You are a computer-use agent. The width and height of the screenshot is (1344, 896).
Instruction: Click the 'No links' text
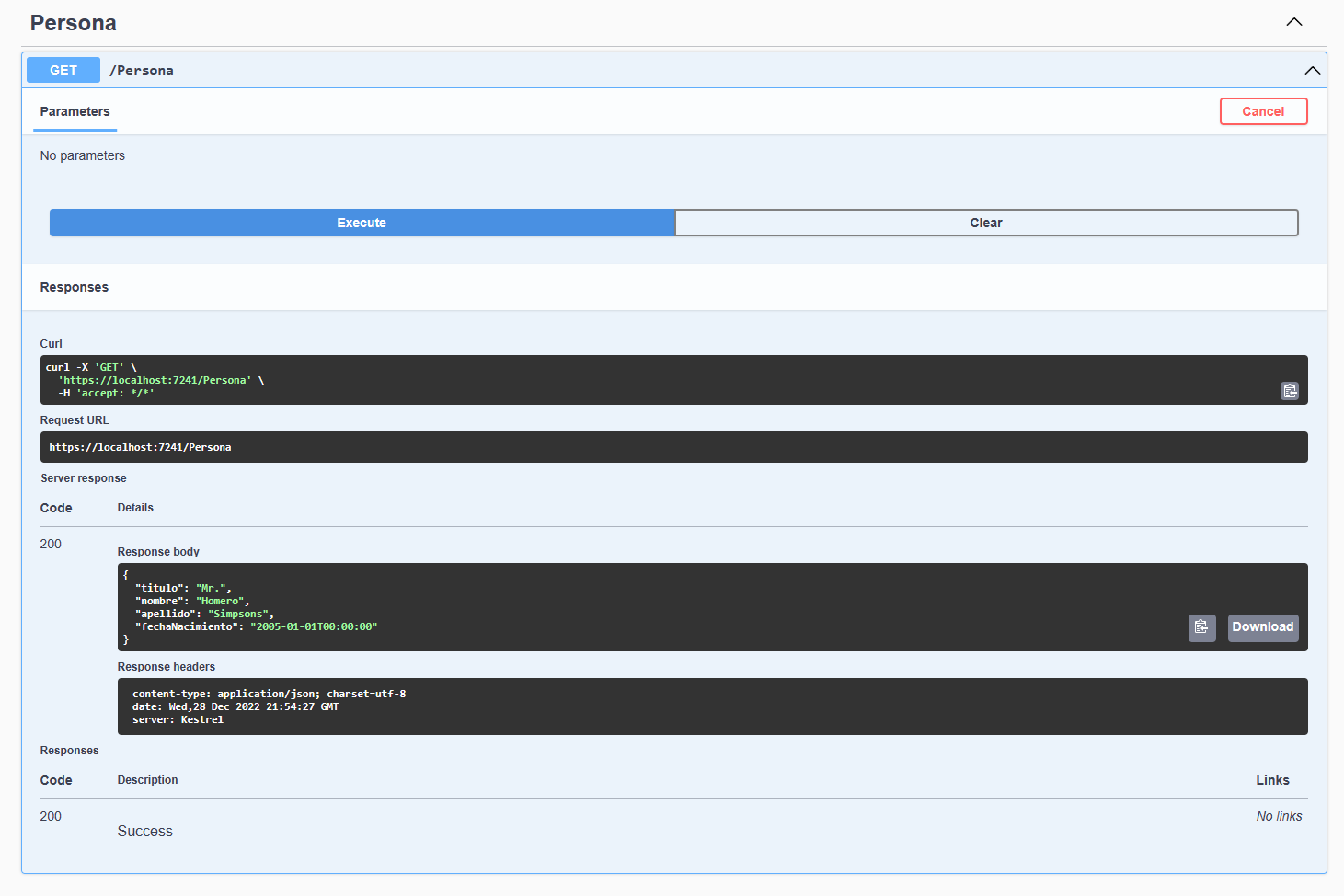point(1279,816)
